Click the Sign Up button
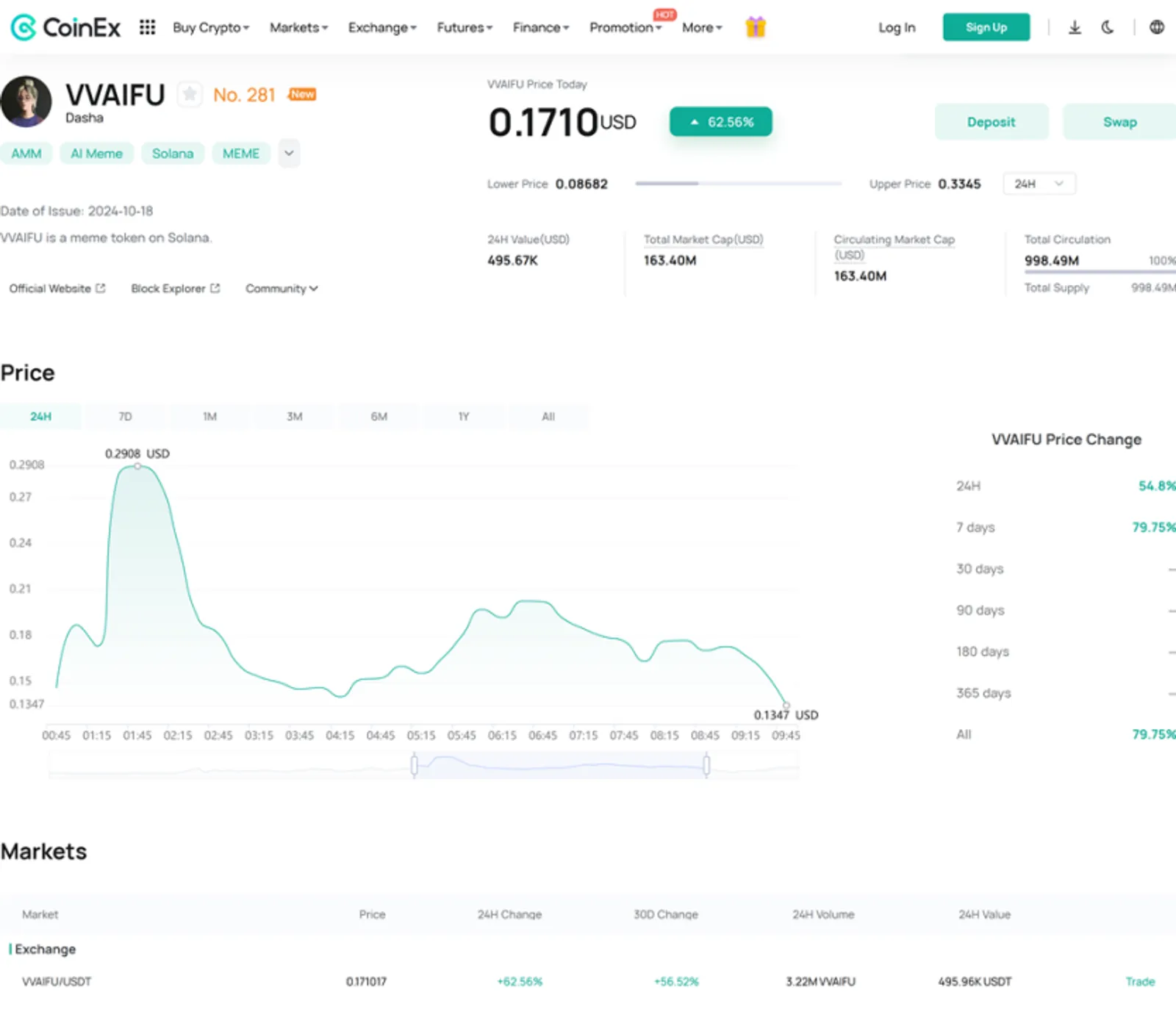The width and height of the screenshot is (1176, 1015). 986,27
